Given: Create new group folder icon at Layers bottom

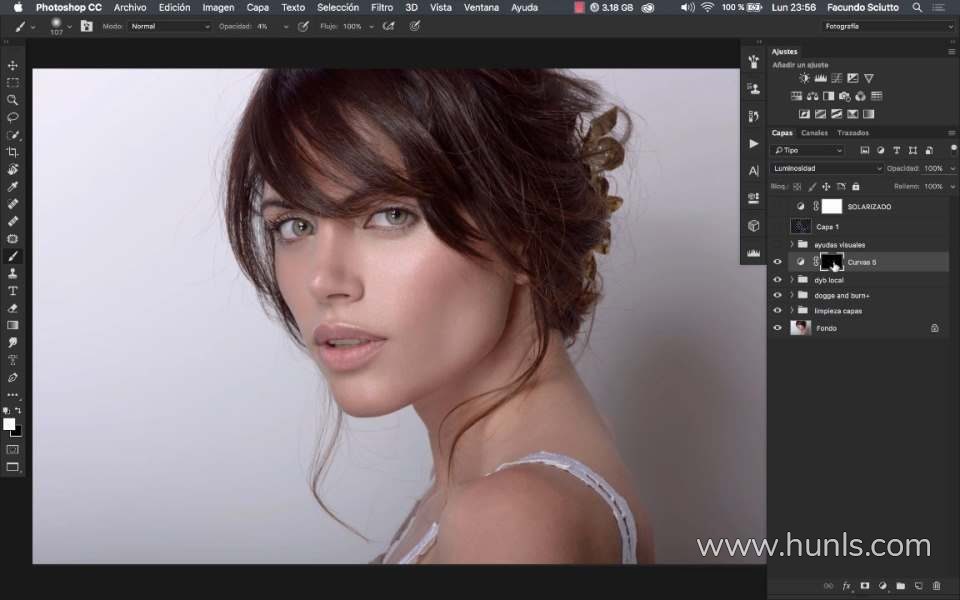Looking at the screenshot, I should 900,586.
